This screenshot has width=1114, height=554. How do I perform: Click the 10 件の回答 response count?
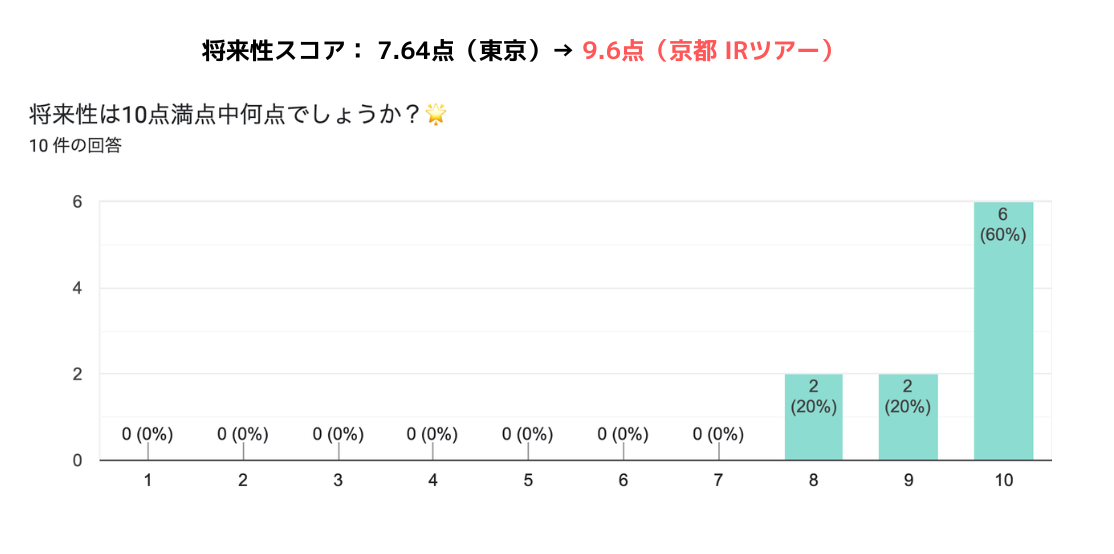pyautogui.click(x=75, y=146)
